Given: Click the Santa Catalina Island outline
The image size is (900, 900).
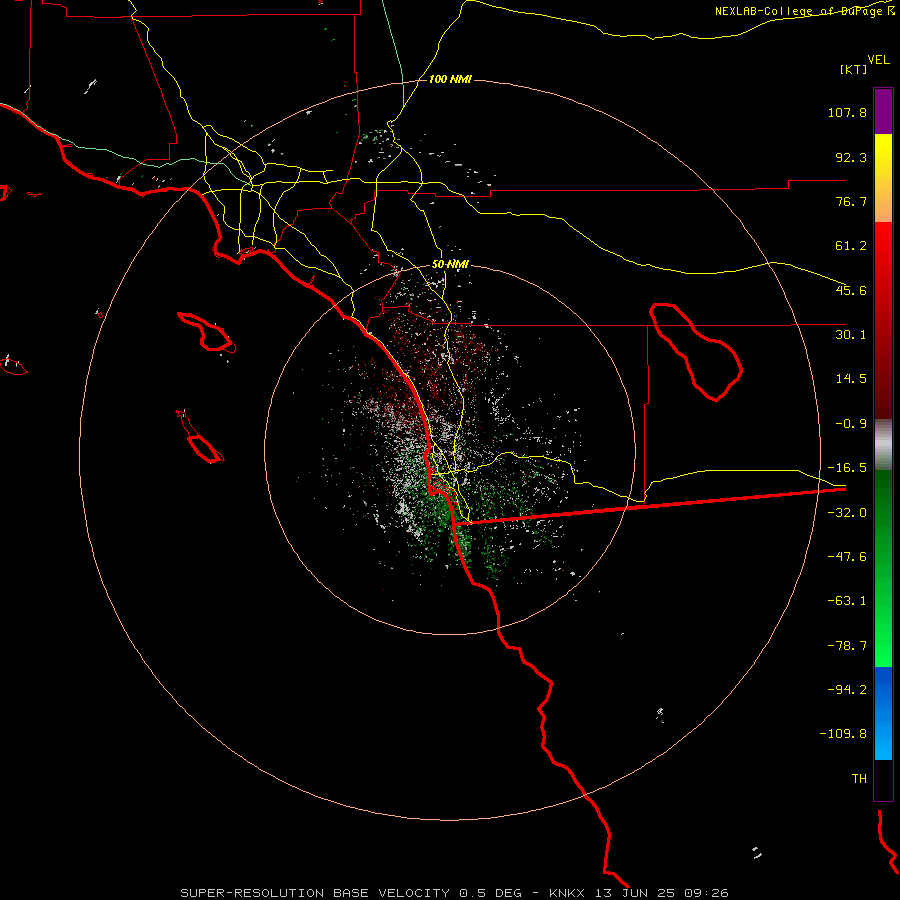Looking at the screenshot, I should pos(207,332).
